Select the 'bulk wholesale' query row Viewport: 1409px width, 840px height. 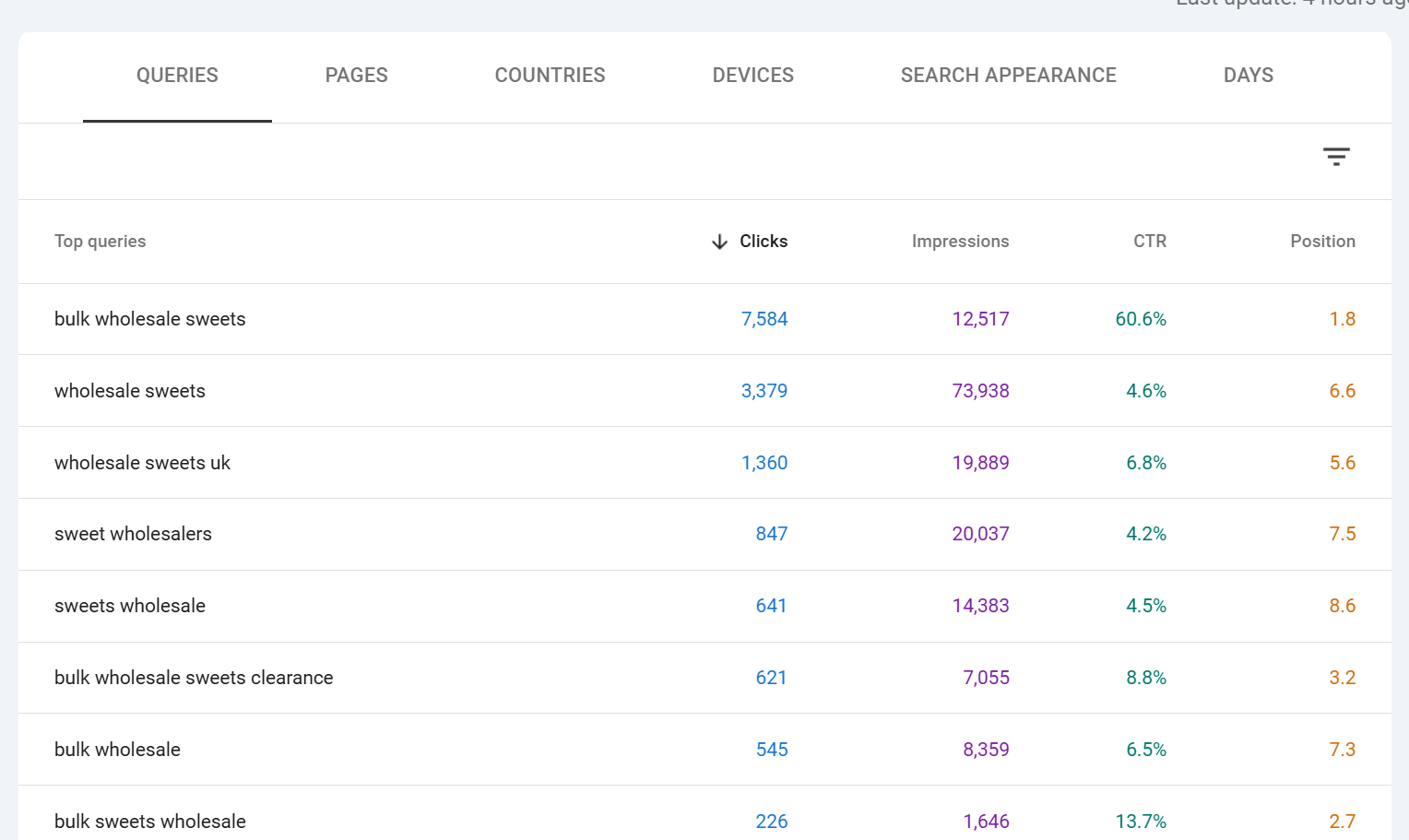117,750
